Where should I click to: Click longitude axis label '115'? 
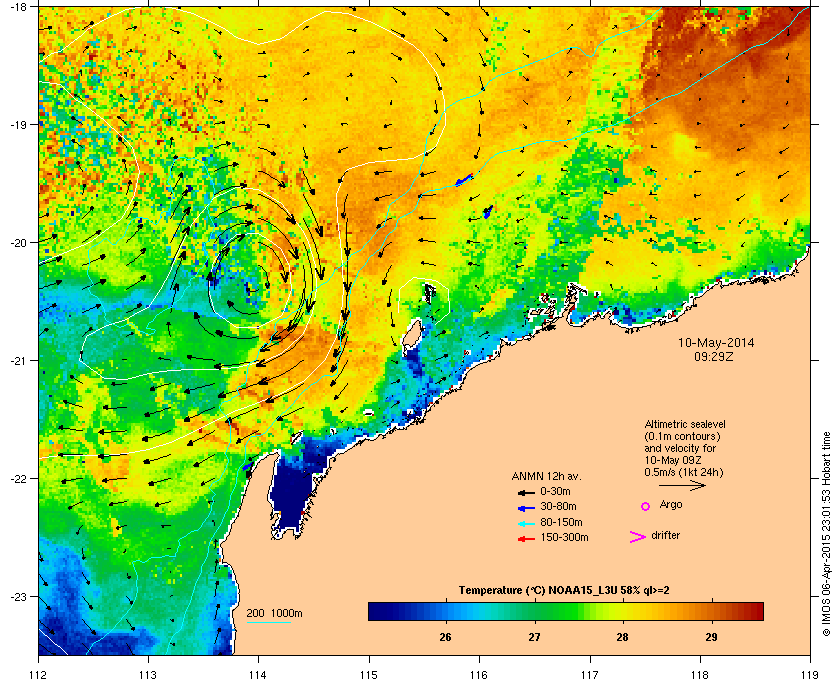[369, 674]
